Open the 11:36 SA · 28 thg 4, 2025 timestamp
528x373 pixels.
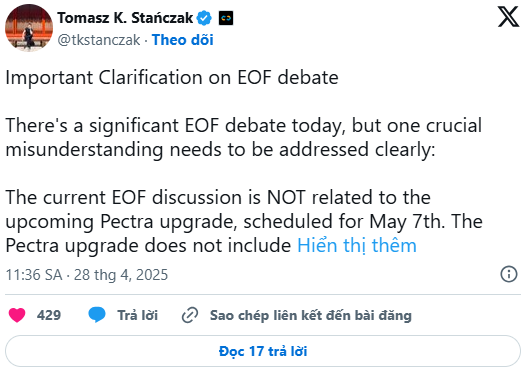pyautogui.click(x=87, y=275)
